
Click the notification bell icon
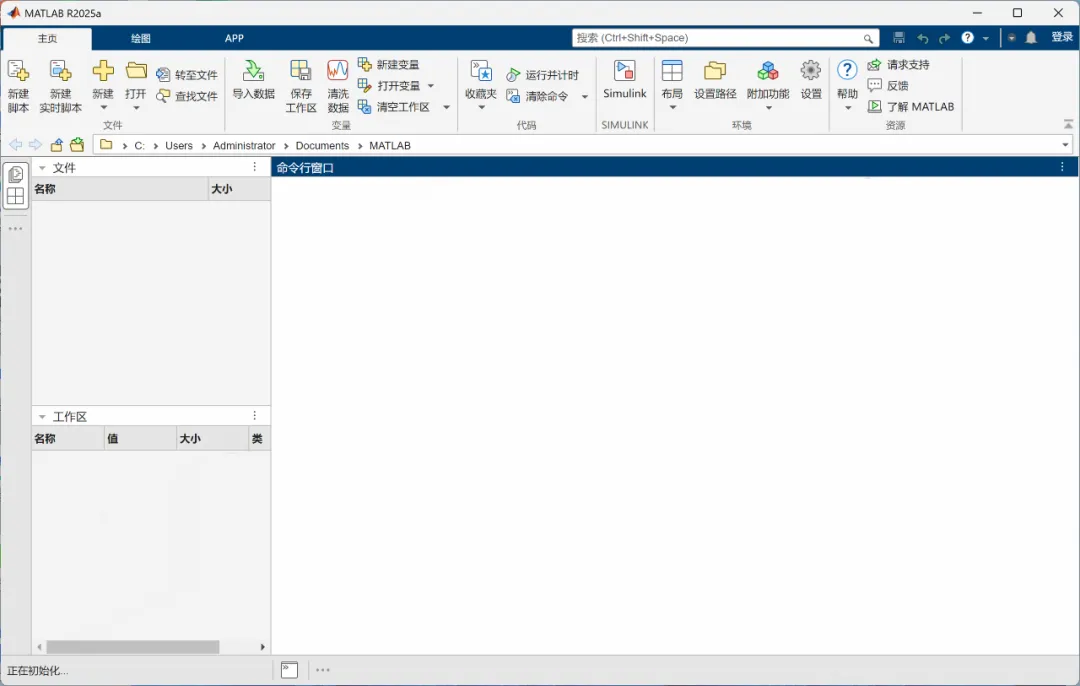(1031, 38)
